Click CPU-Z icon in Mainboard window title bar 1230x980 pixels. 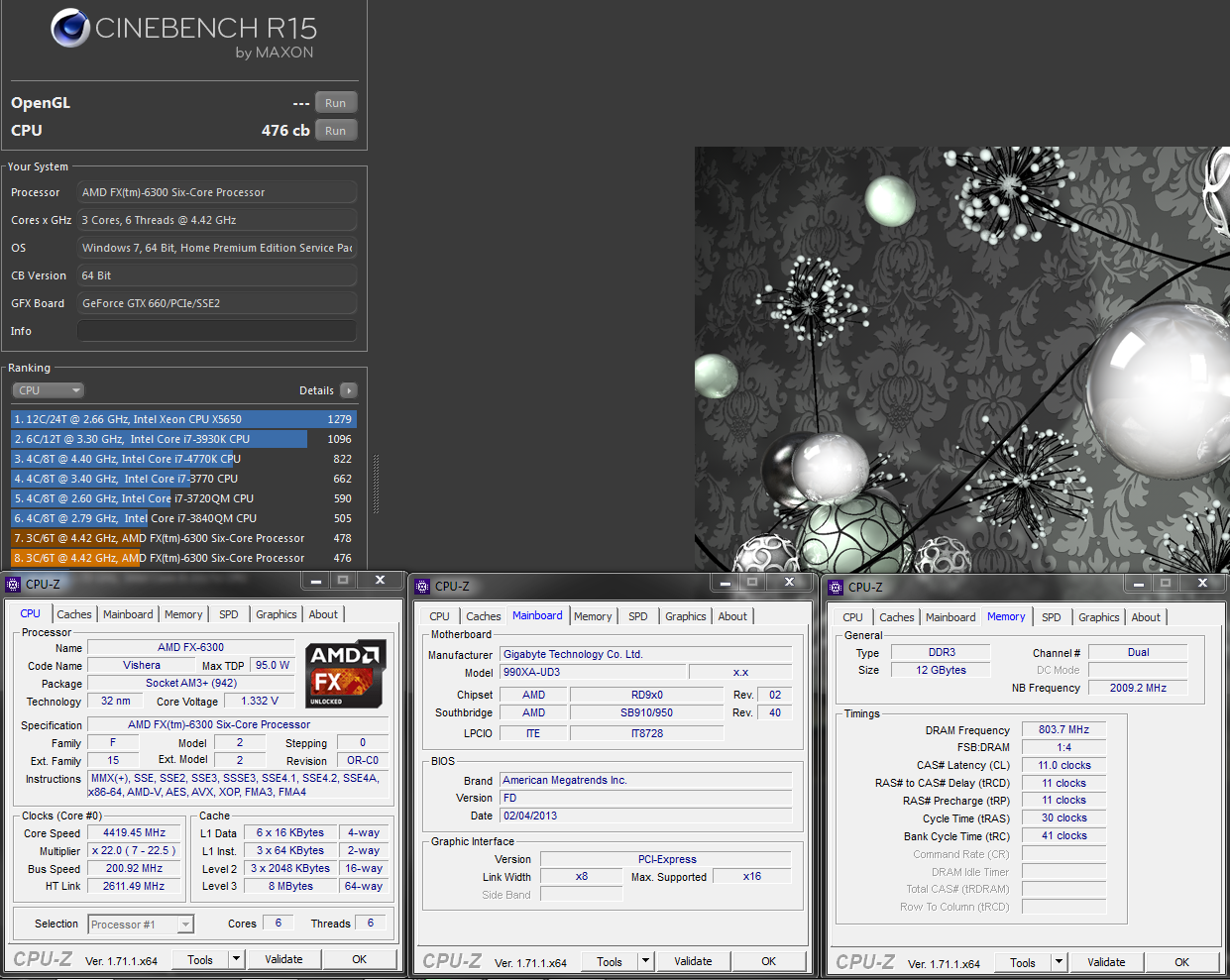click(422, 587)
